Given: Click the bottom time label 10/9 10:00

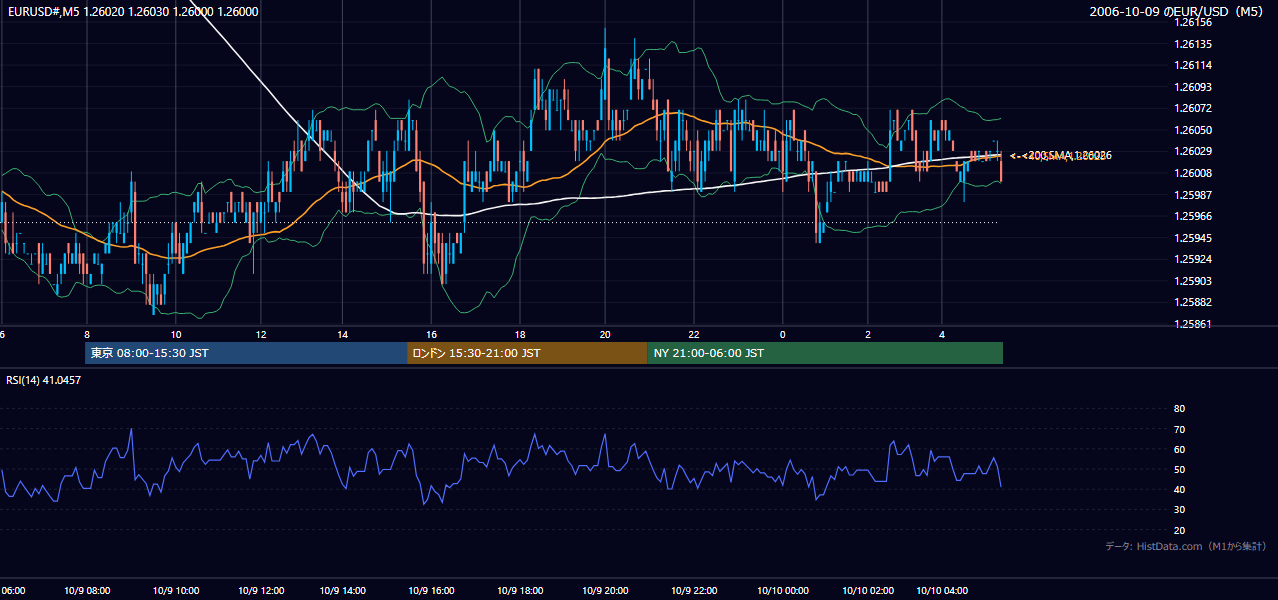Looking at the screenshot, I should pyautogui.click(x=176, y=591).
